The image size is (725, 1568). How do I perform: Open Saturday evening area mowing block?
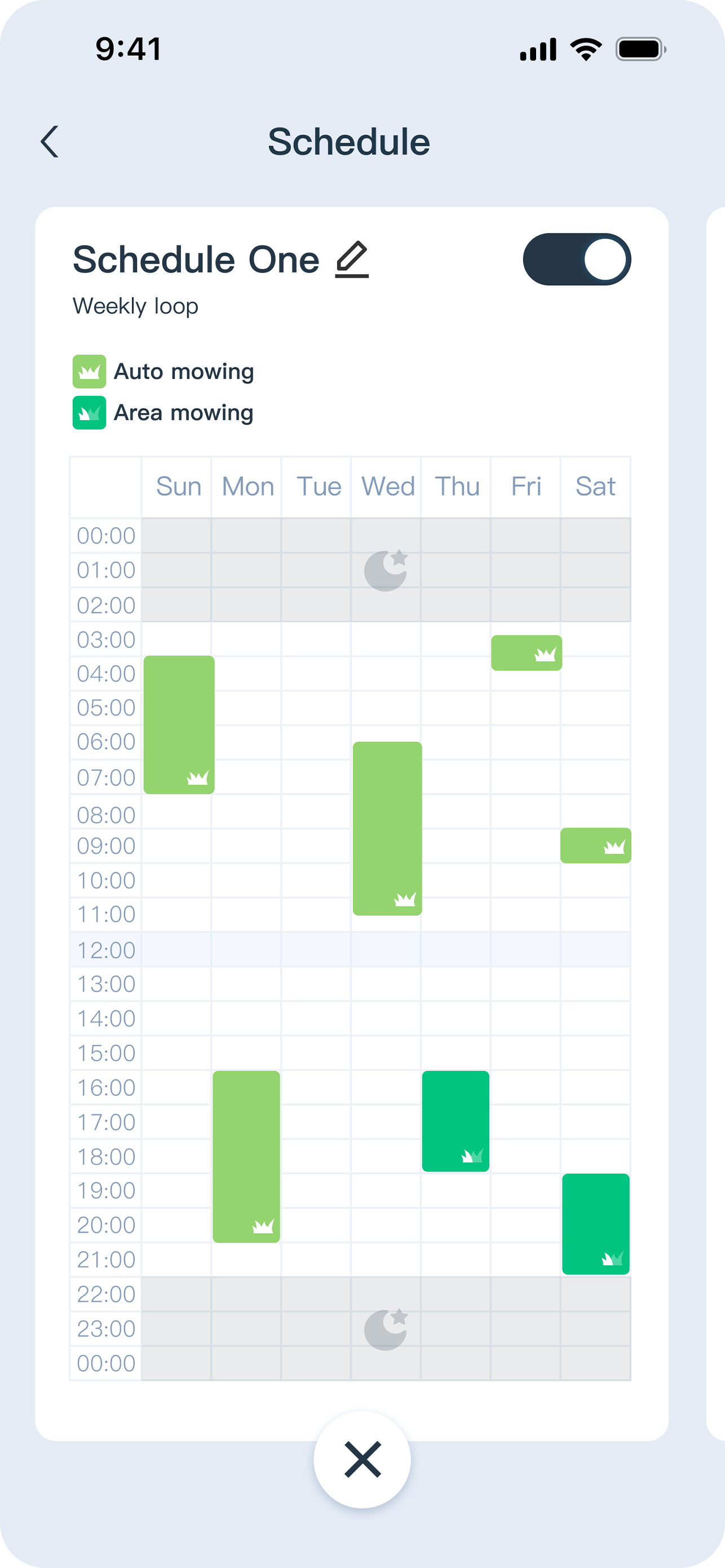595,1224
